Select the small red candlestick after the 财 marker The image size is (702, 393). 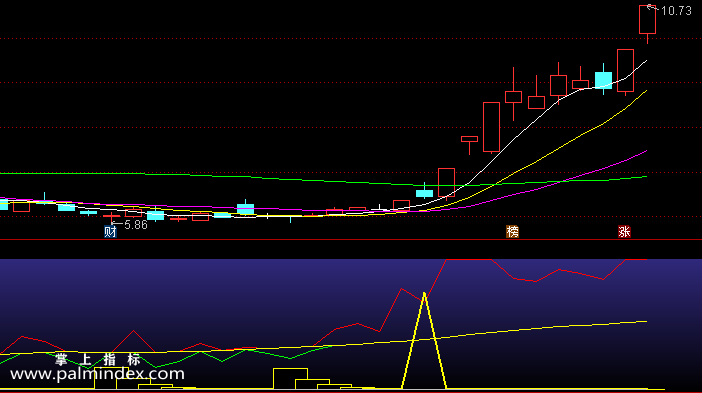point(133,213)
